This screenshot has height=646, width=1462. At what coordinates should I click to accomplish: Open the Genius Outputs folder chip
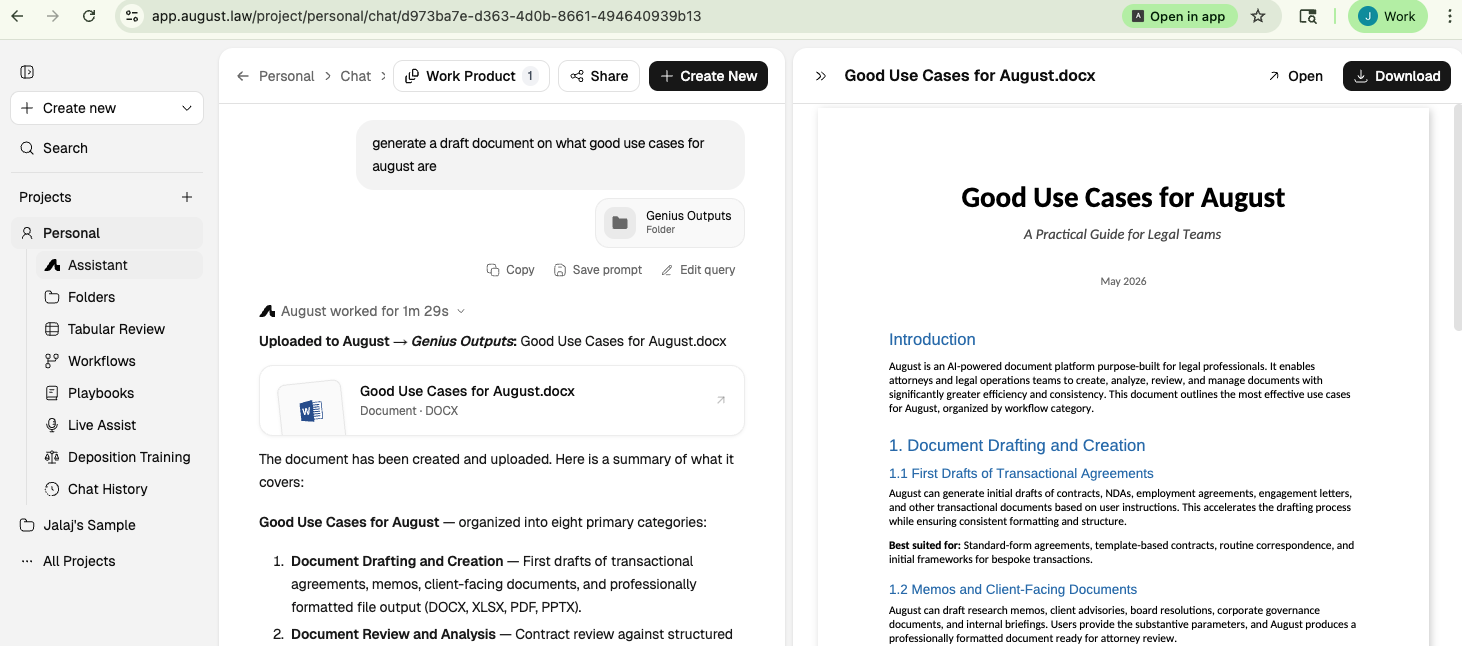[670, 222]
